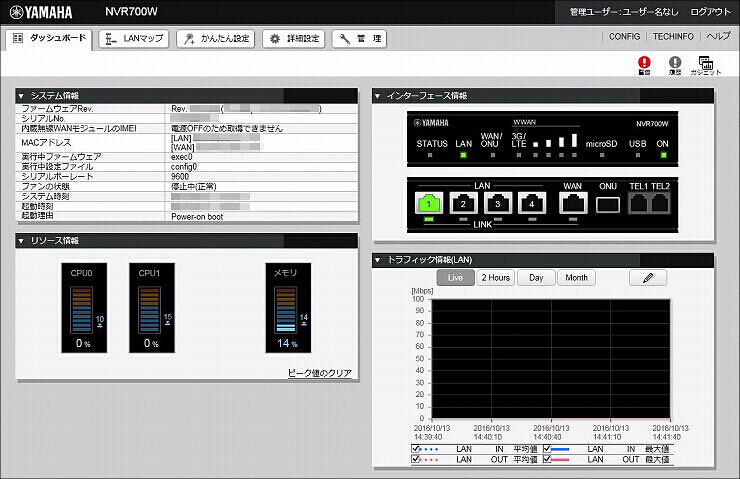Click the 電源OFFのため取得できません message
Screen dimensions: 740x479
click(x=227, y=128)
